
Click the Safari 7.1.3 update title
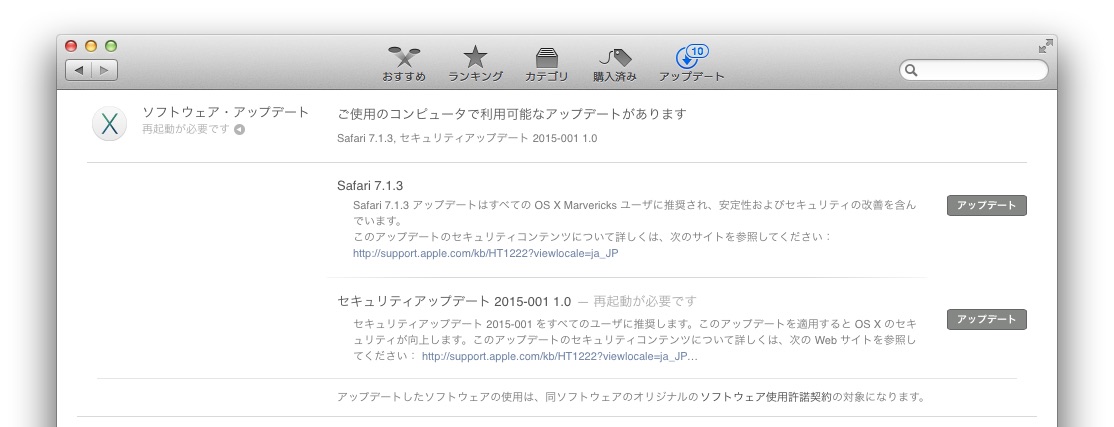pyautogui.click(x=370, y=186)
